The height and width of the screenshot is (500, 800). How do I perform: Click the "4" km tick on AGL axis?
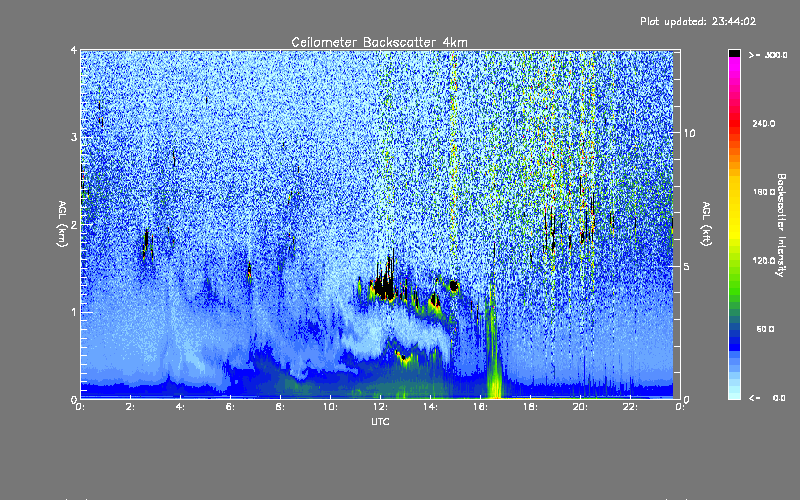coord(74,50)
